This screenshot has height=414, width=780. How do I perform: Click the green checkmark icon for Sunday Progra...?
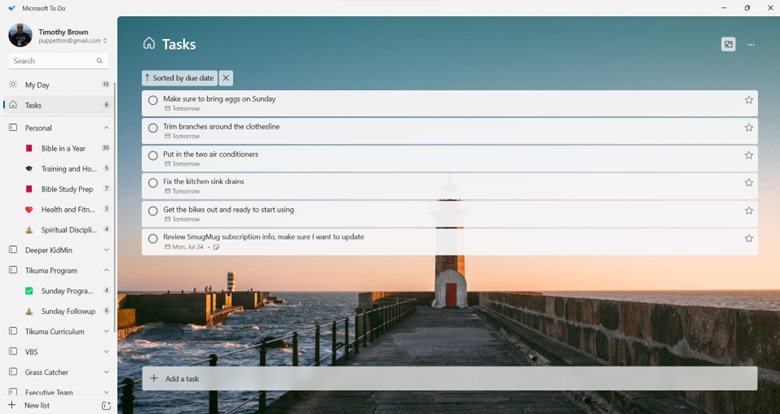point(29,291)
